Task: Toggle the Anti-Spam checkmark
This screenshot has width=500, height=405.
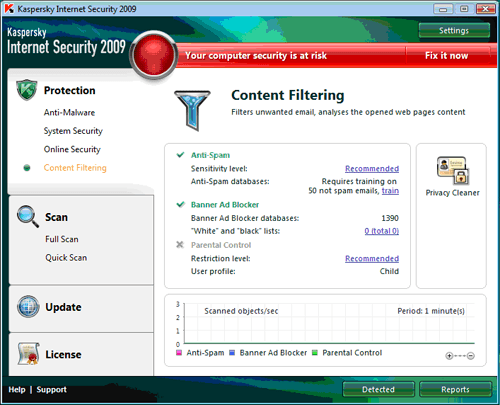Action: click(180, 155)
